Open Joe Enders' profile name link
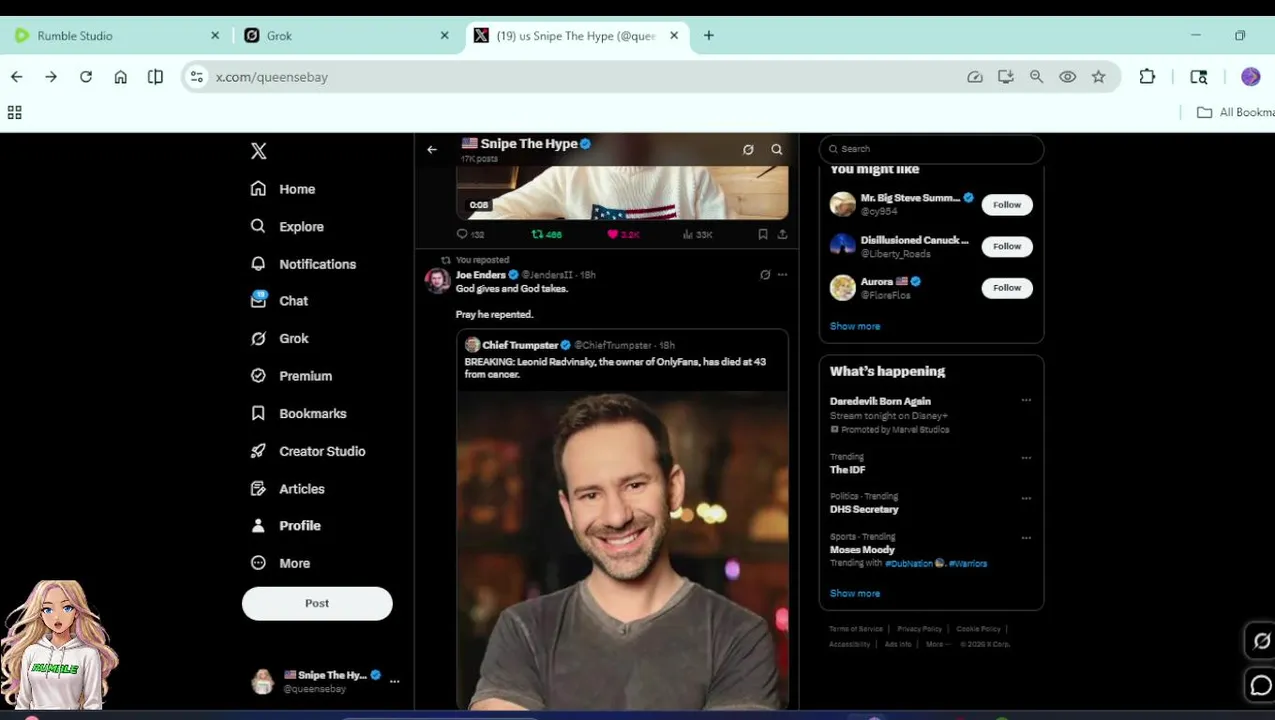Image resolution: width=1275 pixels, height=720 pixels. pos(481,275)
